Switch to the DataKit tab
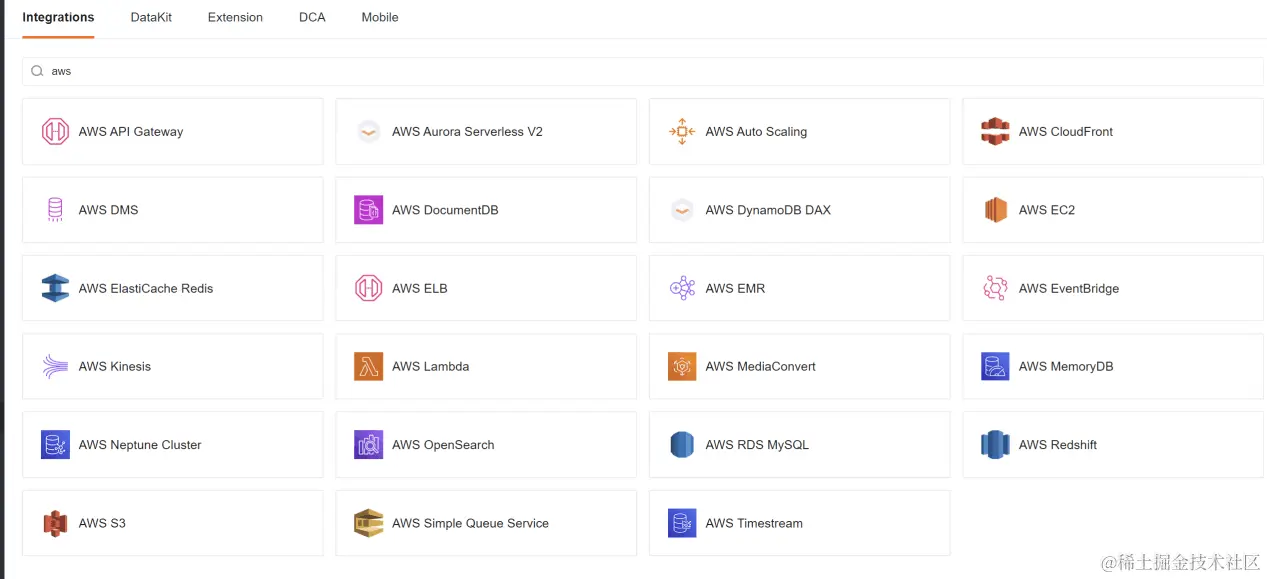The image size is (1267, 579). (151, 17)
